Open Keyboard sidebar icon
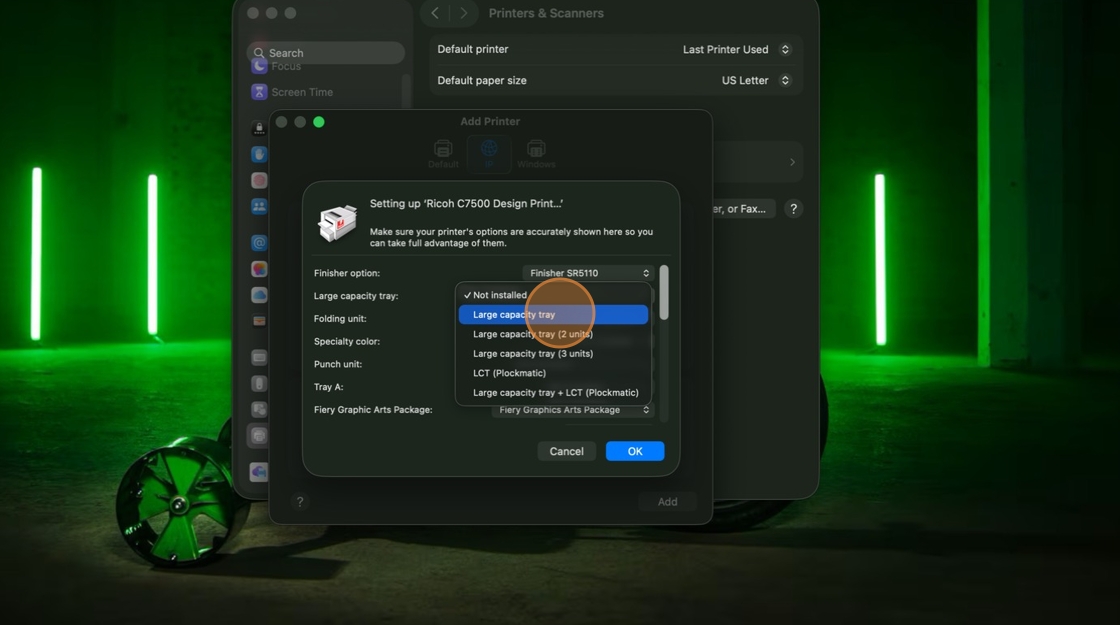The width and height of the screenshot is (1120, 625). pos(259,357)
